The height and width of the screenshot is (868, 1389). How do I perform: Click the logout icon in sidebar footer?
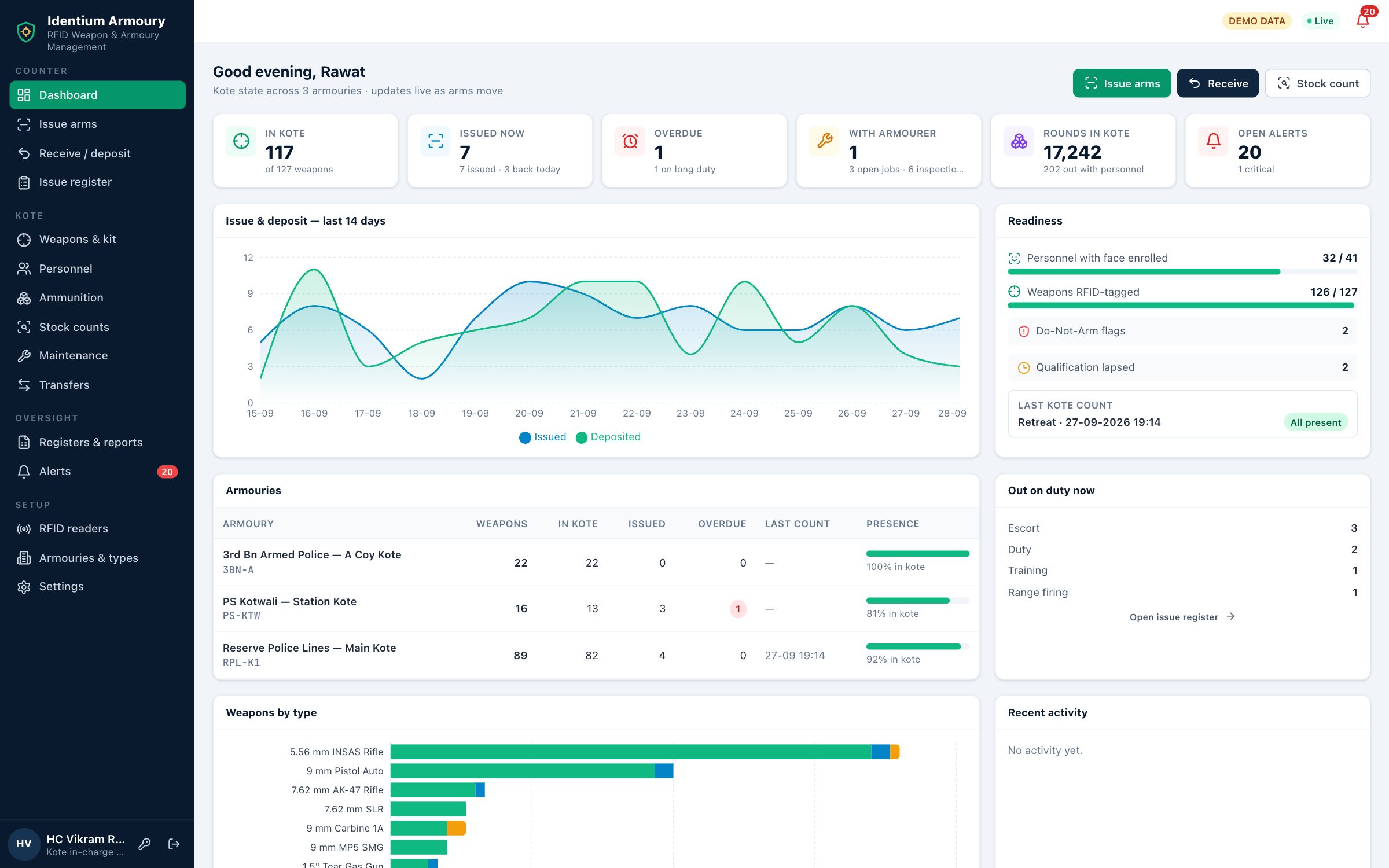pos(174,844)
